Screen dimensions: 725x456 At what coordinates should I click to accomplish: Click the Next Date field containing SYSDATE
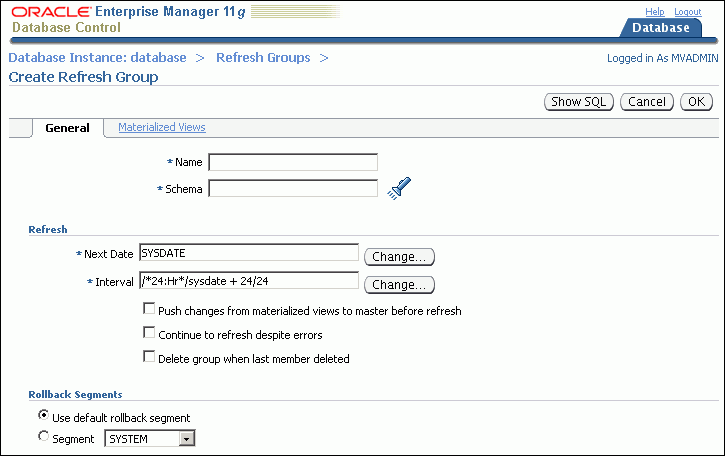(x=249, y=253)
